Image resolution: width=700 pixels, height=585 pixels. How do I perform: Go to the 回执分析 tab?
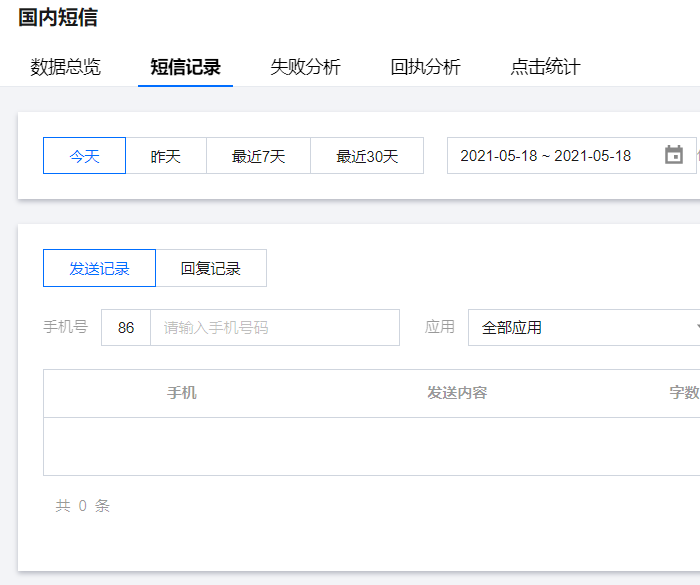click(425, 67)
